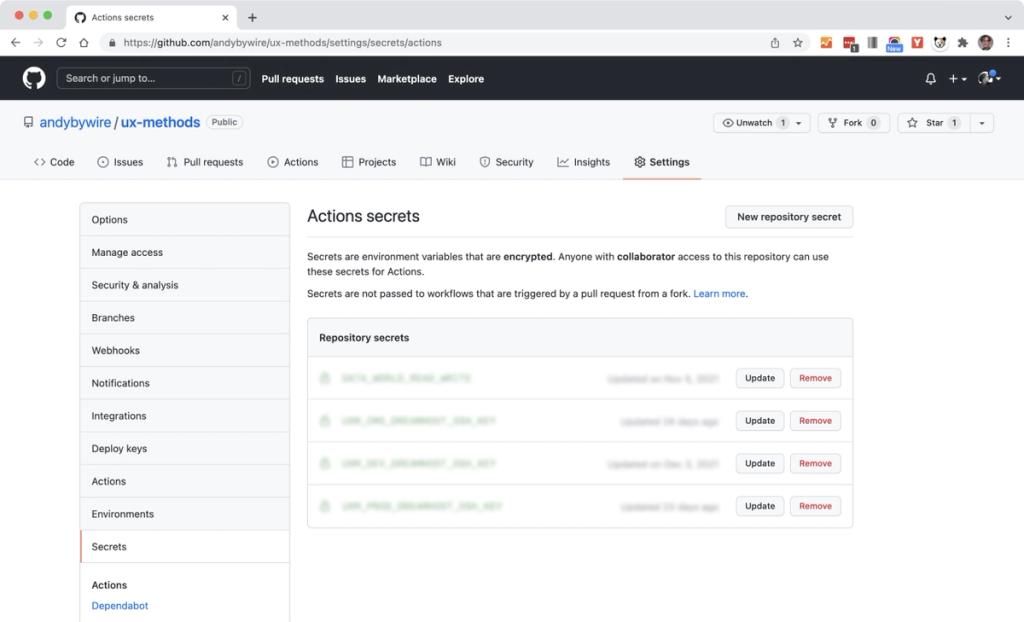Viewport: 1024px width, 622px height.
Task: Open Manage access in settings sidebar
Action: tap(185, 252)
